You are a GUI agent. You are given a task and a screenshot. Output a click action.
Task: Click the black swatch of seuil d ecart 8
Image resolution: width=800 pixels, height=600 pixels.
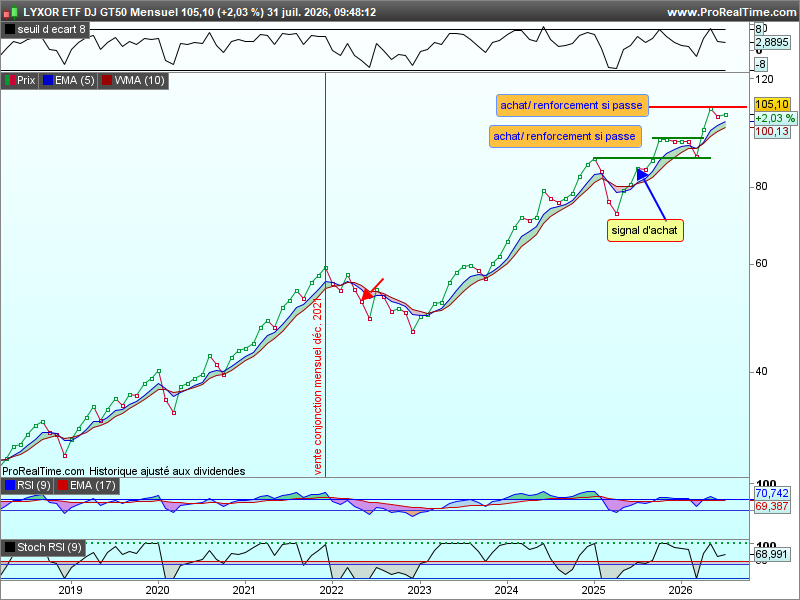point(10,30)
